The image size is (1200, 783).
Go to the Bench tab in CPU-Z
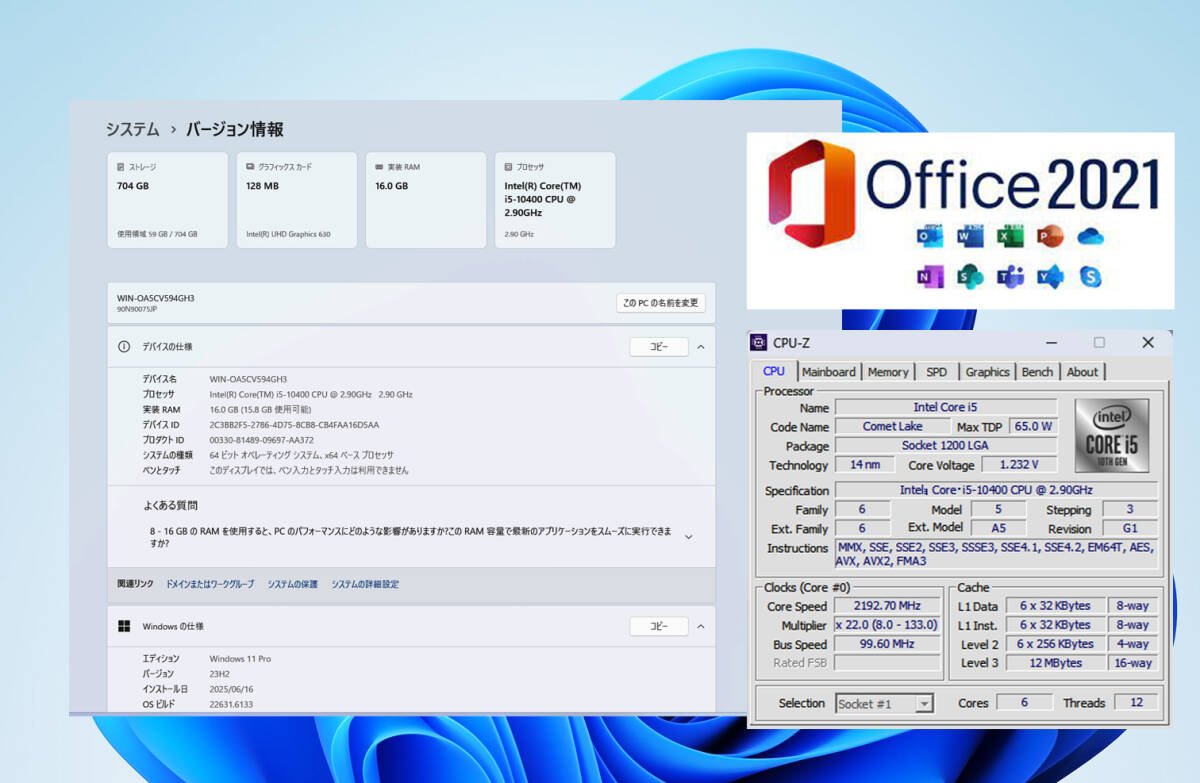[1037, 372]
